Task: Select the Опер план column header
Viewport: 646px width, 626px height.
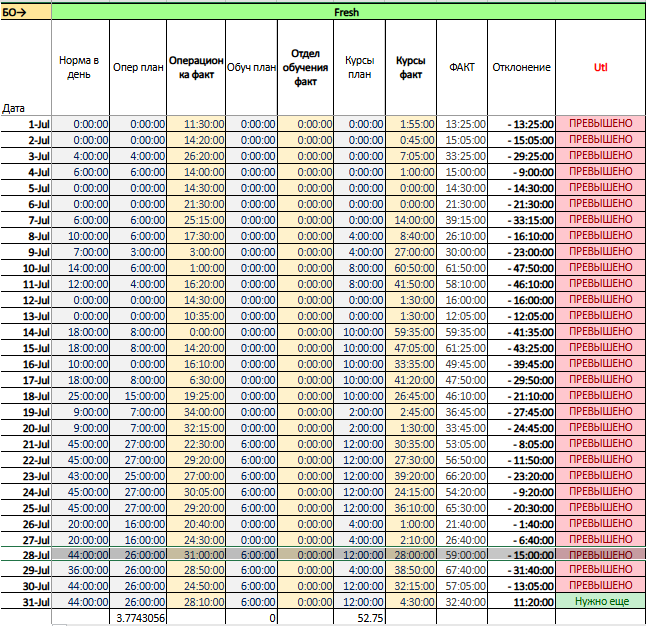Action: pyautogui.click(x=138, y=68)
